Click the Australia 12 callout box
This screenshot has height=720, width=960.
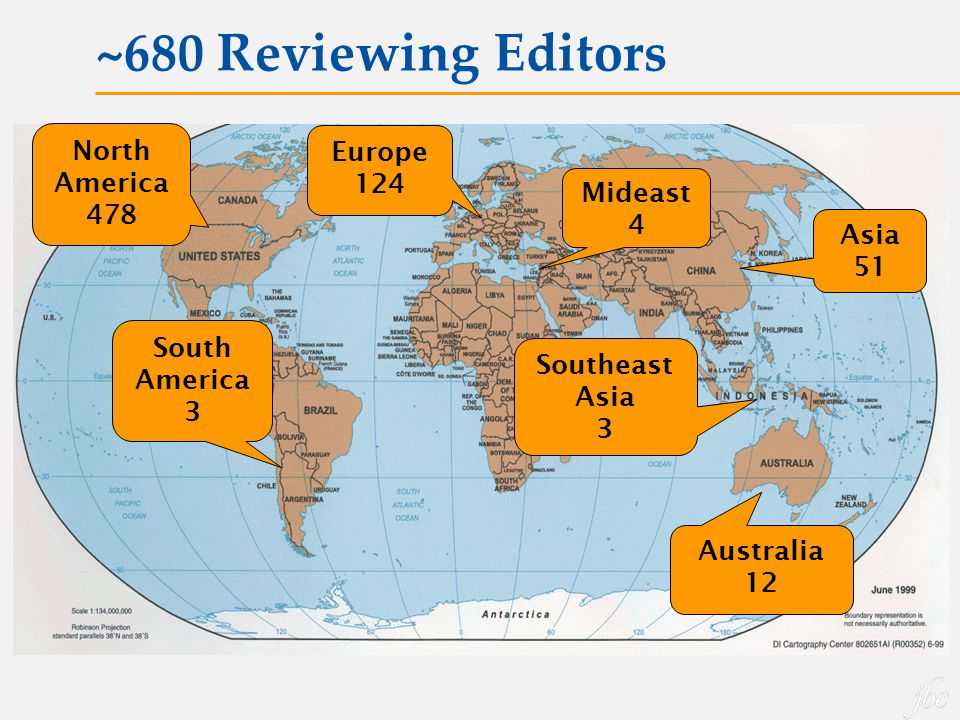coord(761,569)
